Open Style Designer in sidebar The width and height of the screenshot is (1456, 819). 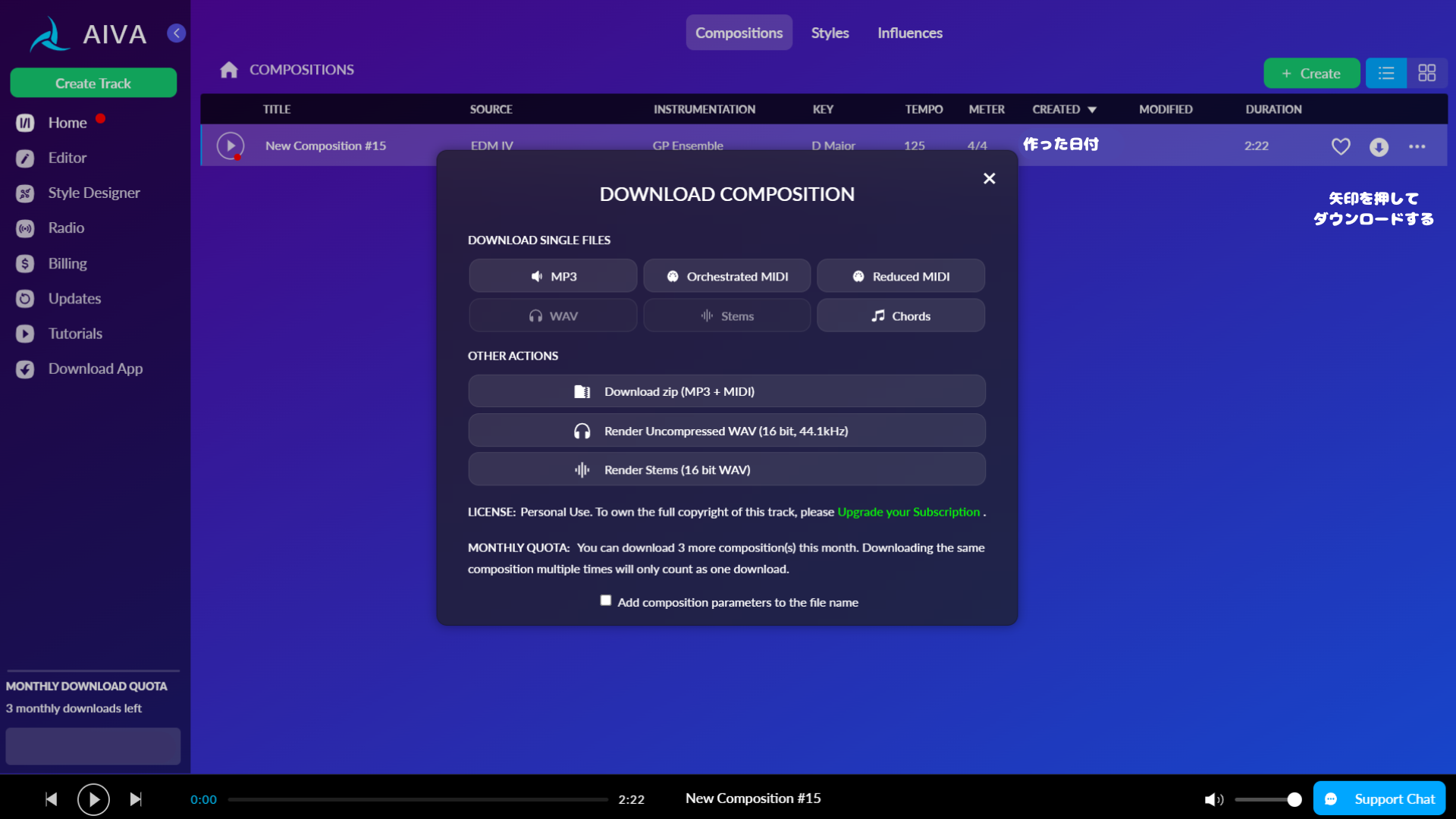pos(94,193)
